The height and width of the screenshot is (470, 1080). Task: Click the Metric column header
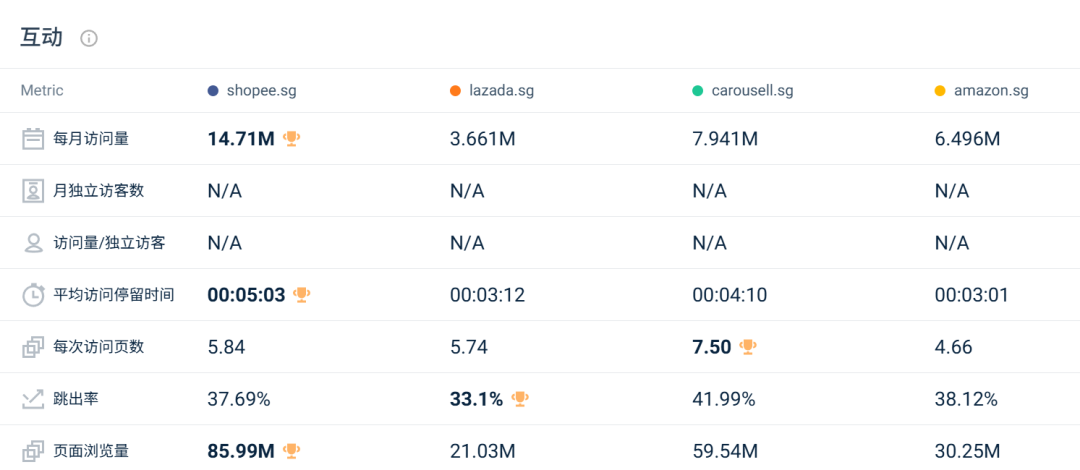[x=42, y=91]
